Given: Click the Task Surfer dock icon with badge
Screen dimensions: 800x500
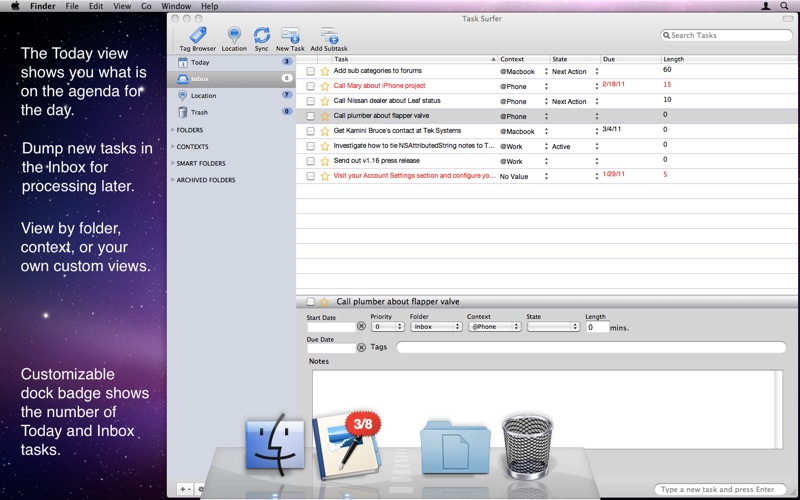Looking at the screenshot, I should (347, 446).
